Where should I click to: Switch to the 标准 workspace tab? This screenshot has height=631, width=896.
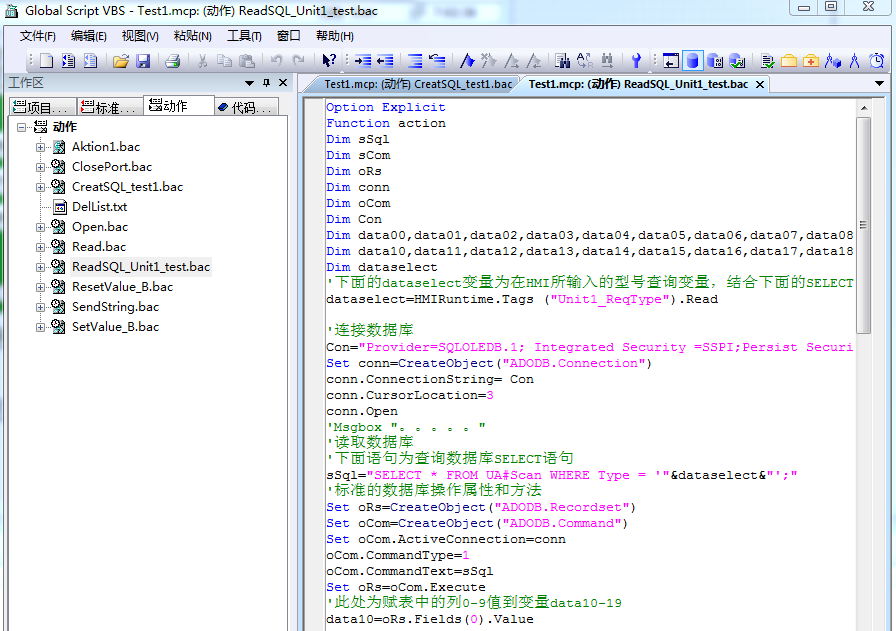point(110,106)
